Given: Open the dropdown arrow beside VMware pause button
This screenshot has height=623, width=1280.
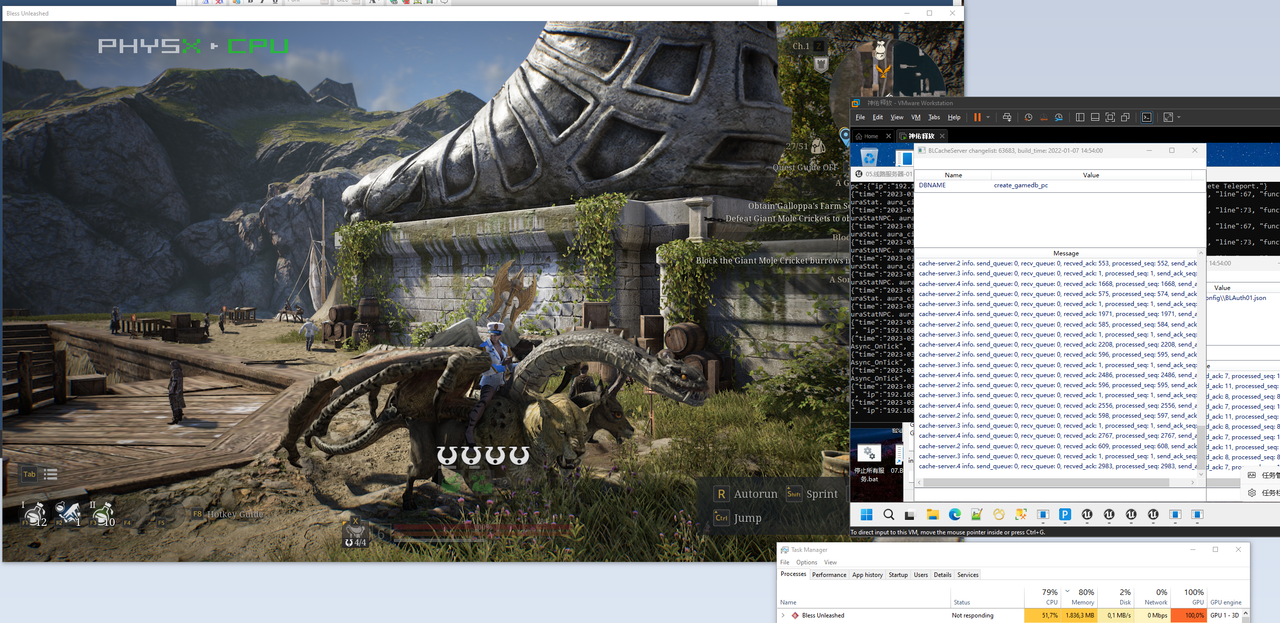Looking at the screenshot, I should [988, 117].
